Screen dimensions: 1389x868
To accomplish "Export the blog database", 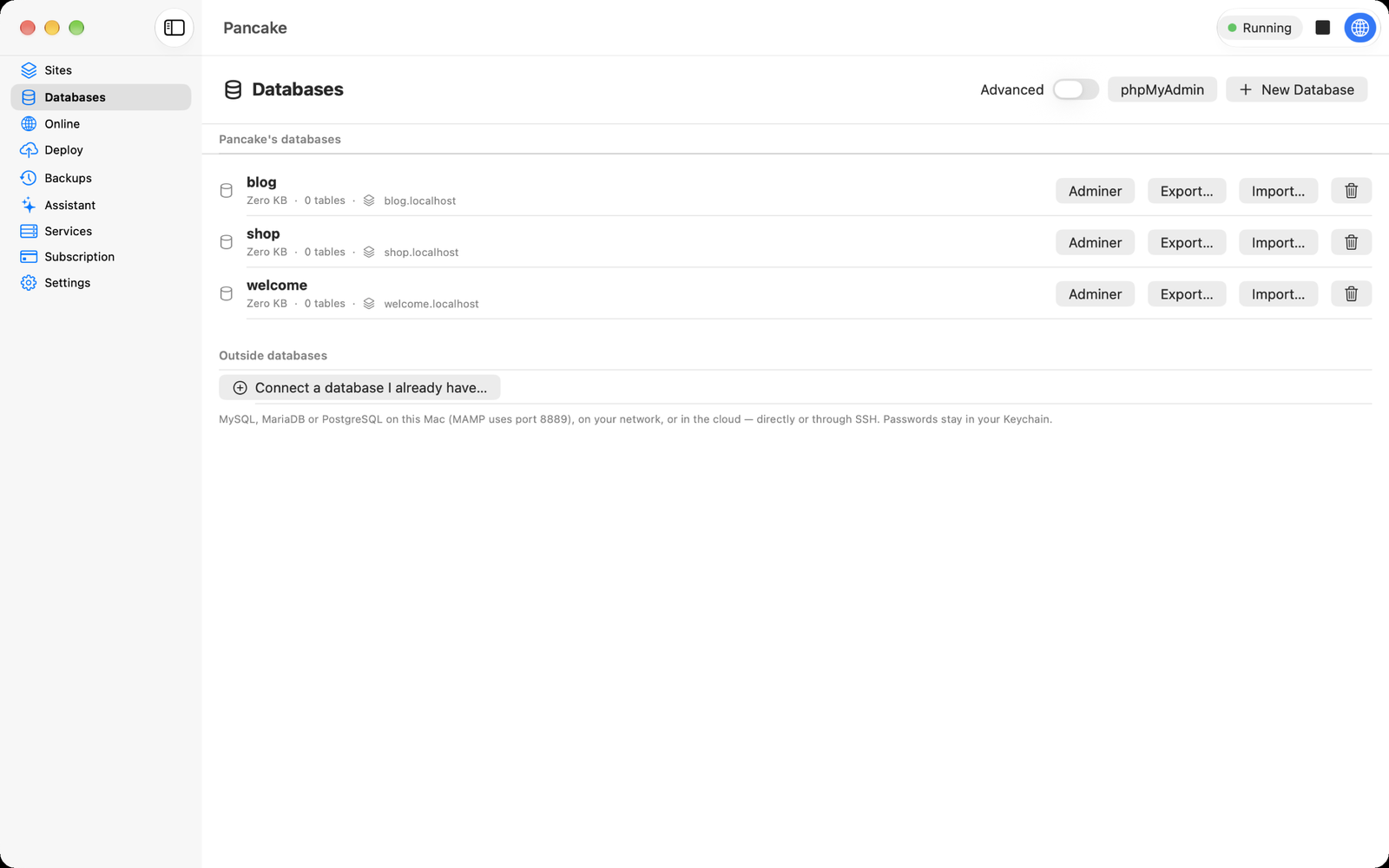I will tap(1187, 191).
